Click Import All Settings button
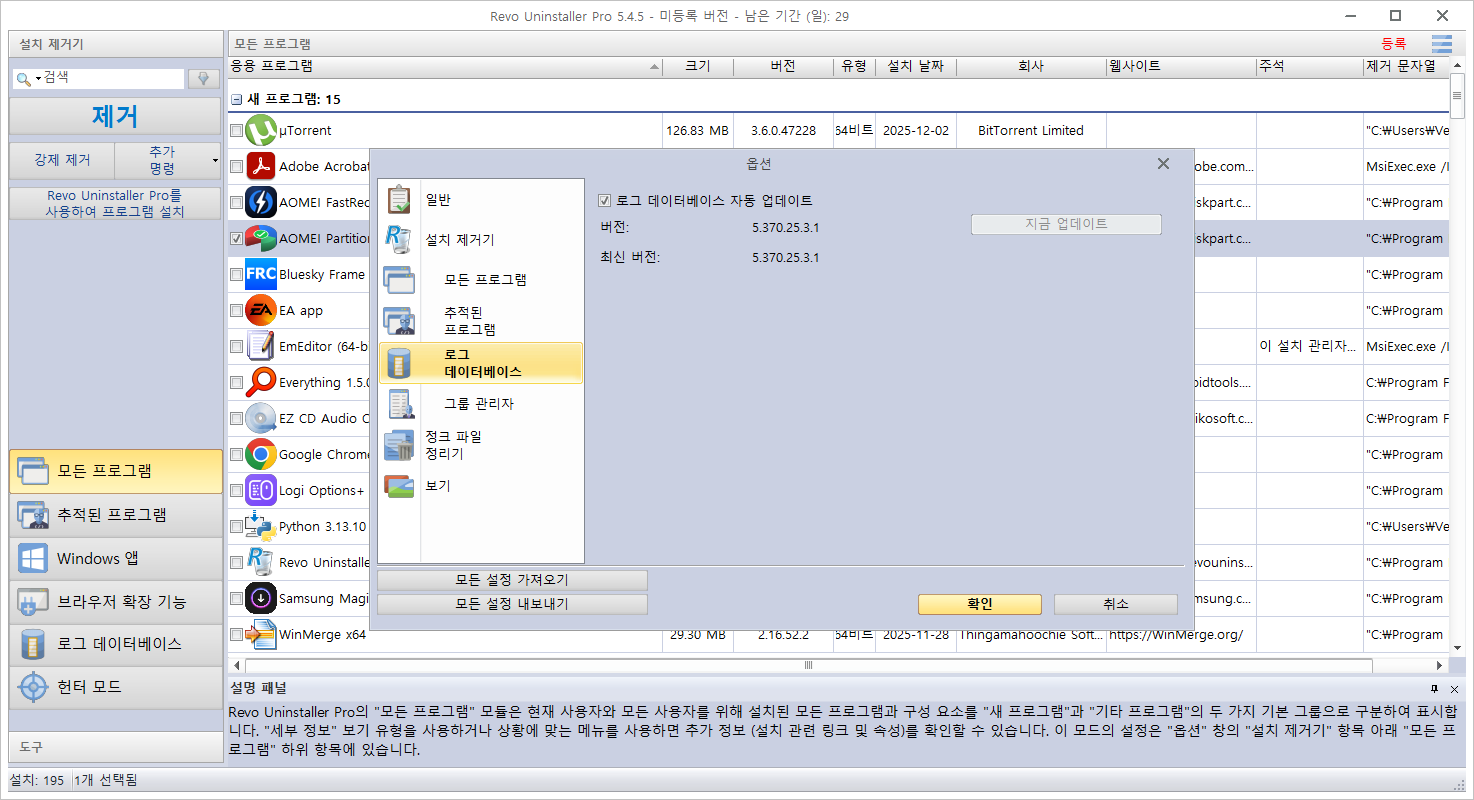Image resolution: width=1474 pixels, height=800 pixels. (512, 580)
